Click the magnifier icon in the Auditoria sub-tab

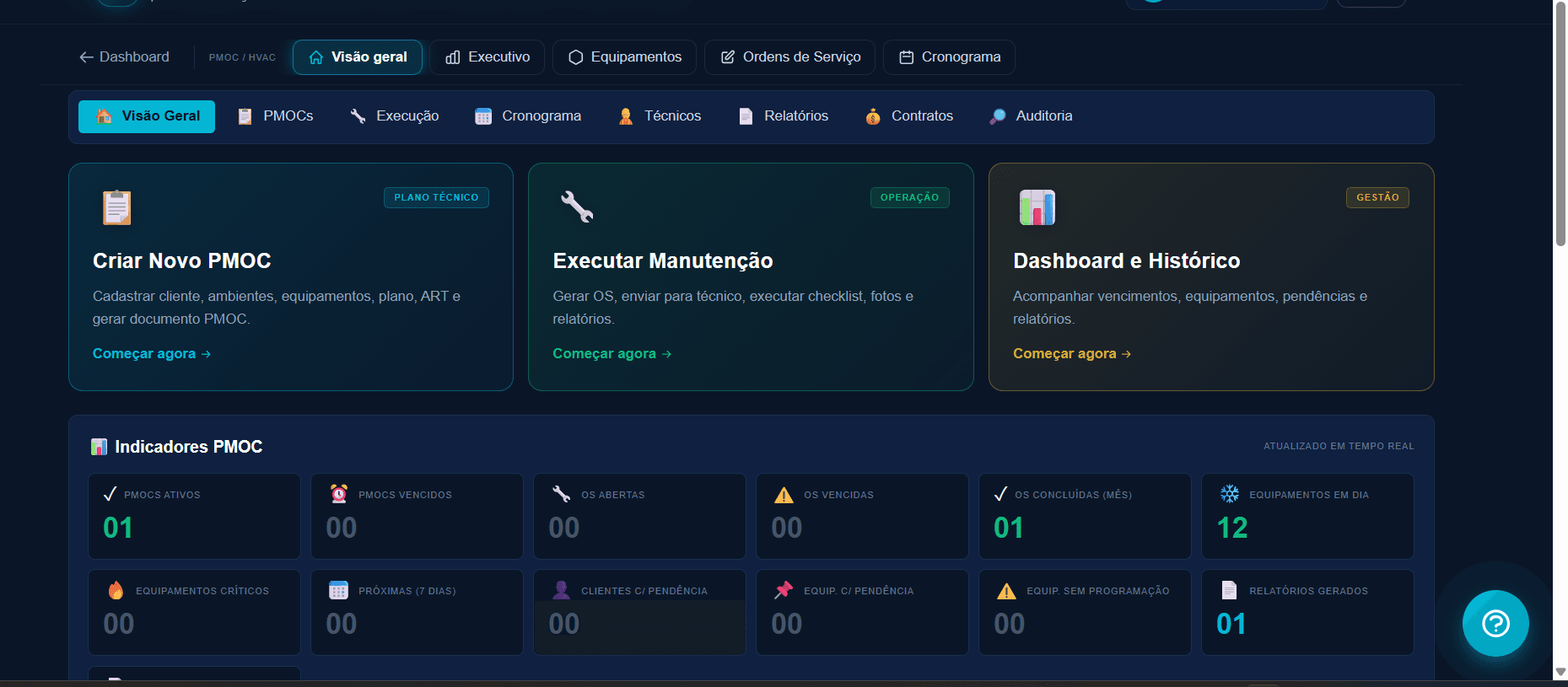point(998,116)
